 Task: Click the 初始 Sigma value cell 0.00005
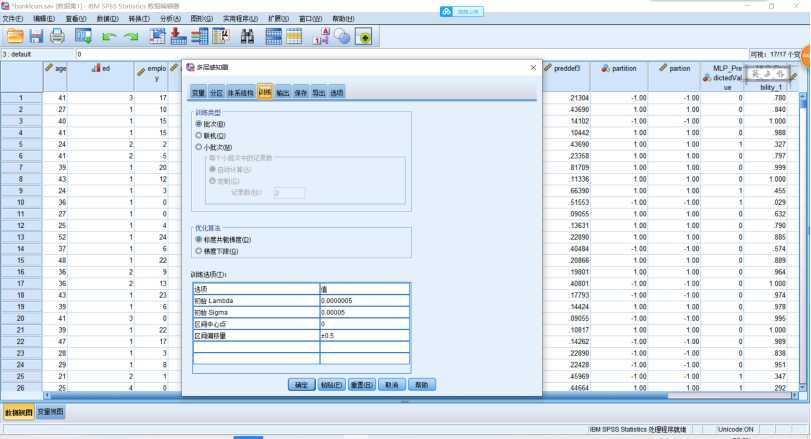(x=365, y=312)
